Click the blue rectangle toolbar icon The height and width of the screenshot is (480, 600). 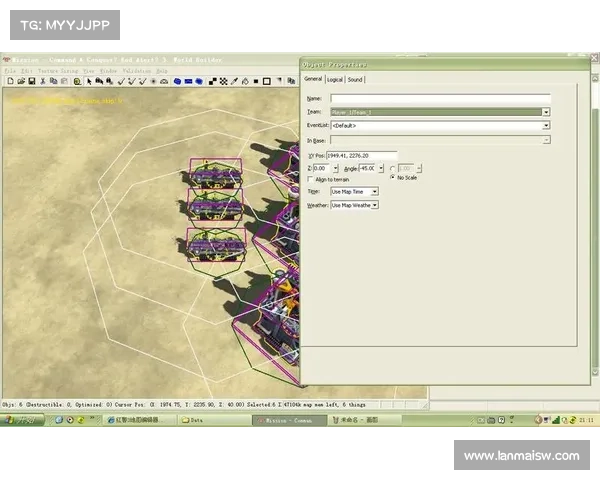coord(188,81)
